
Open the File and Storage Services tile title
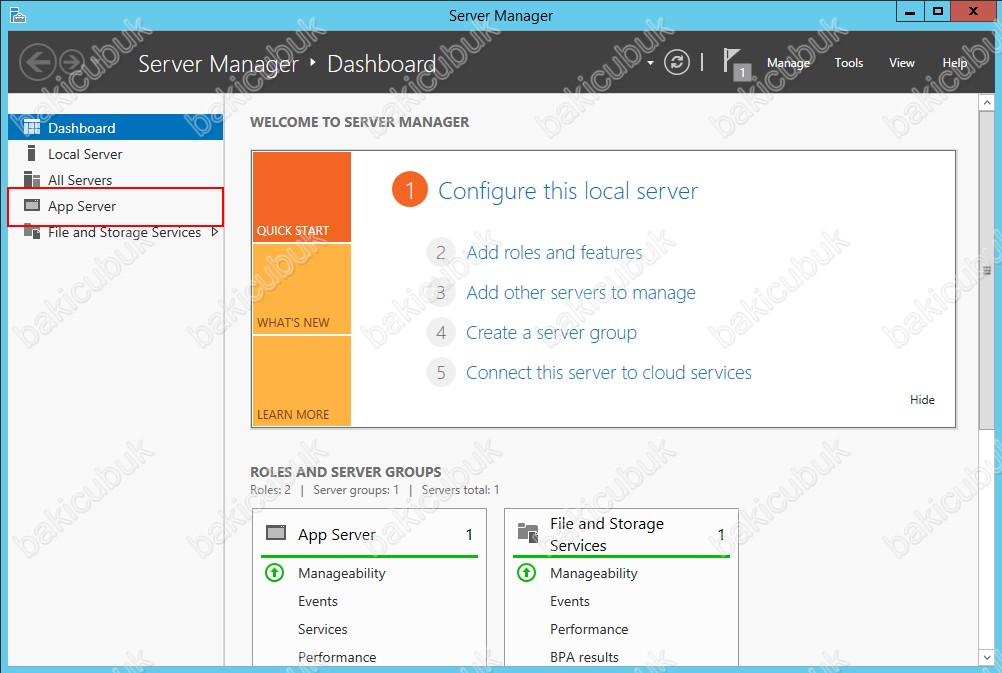click(x=607, y=534)
